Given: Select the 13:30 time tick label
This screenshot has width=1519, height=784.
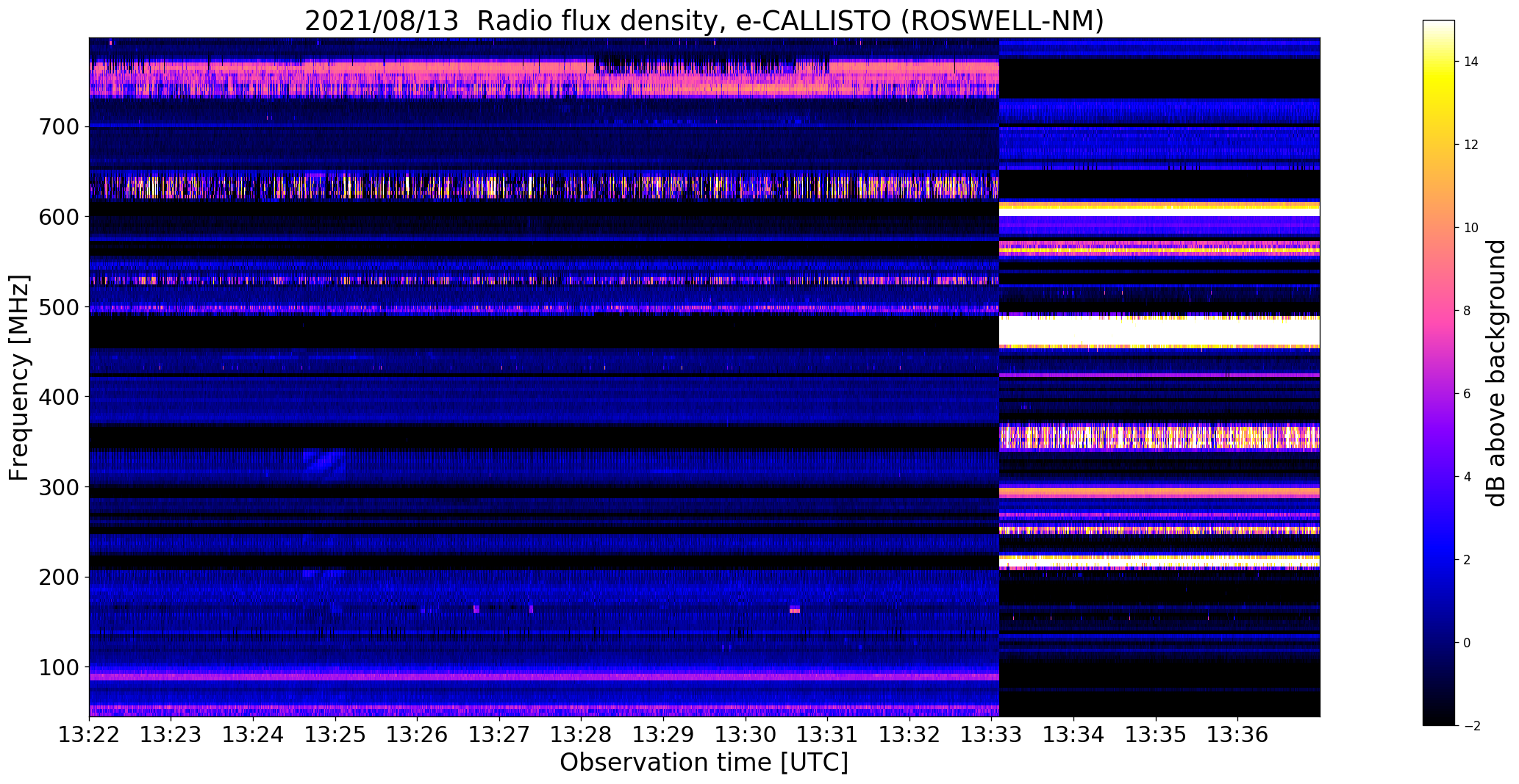Looking at the screenshot, I should (x=746, y=734).
